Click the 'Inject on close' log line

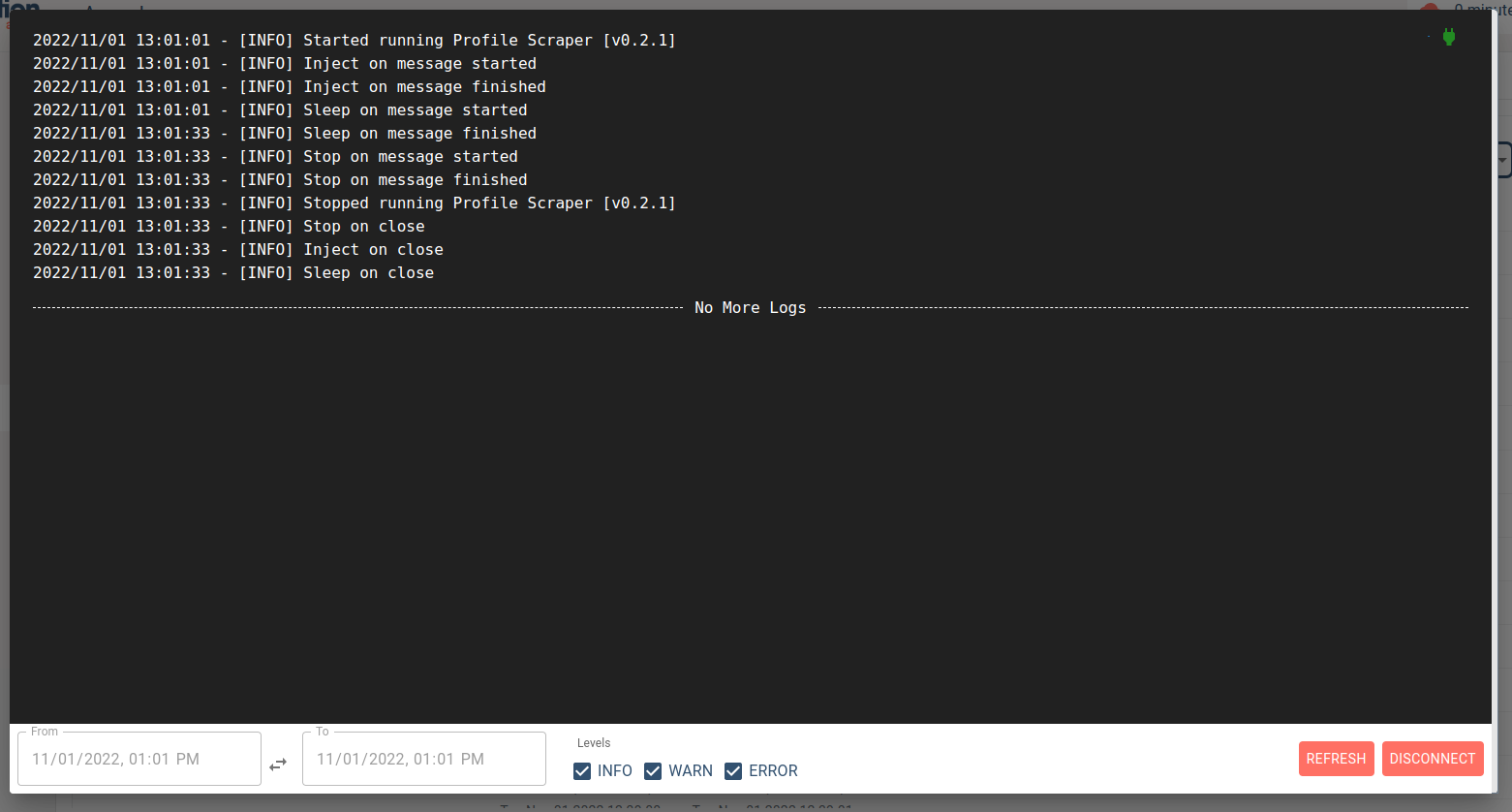[x=238, y=250]
